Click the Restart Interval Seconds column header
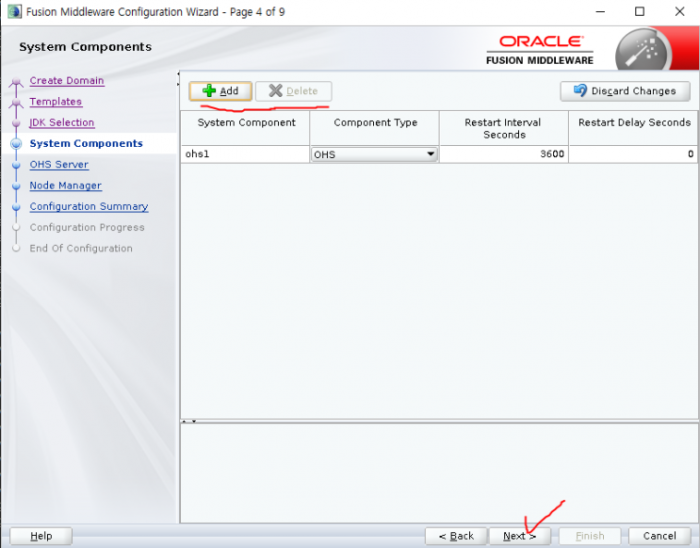The height and width of the screenshot is (548, 700). pyautogui.click(x=504, y=128)
